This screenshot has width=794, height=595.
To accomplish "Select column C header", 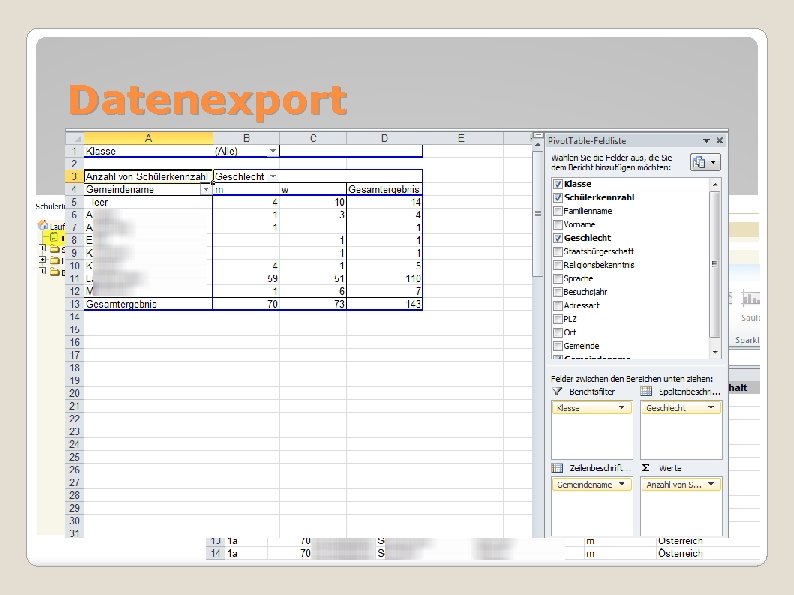I will (313, 138).
